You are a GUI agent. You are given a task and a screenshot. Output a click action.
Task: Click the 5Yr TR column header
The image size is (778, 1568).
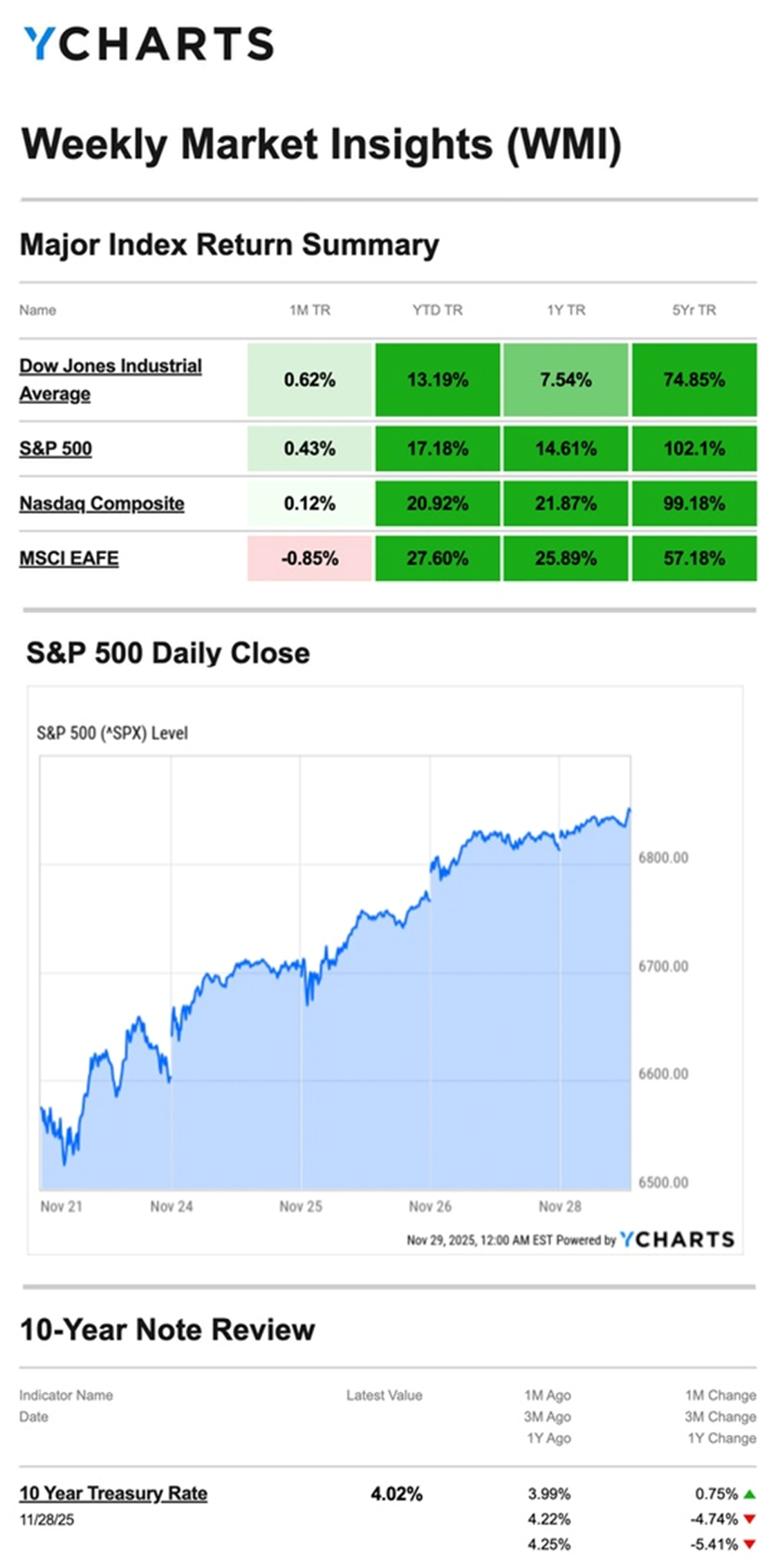click(694, 311)
